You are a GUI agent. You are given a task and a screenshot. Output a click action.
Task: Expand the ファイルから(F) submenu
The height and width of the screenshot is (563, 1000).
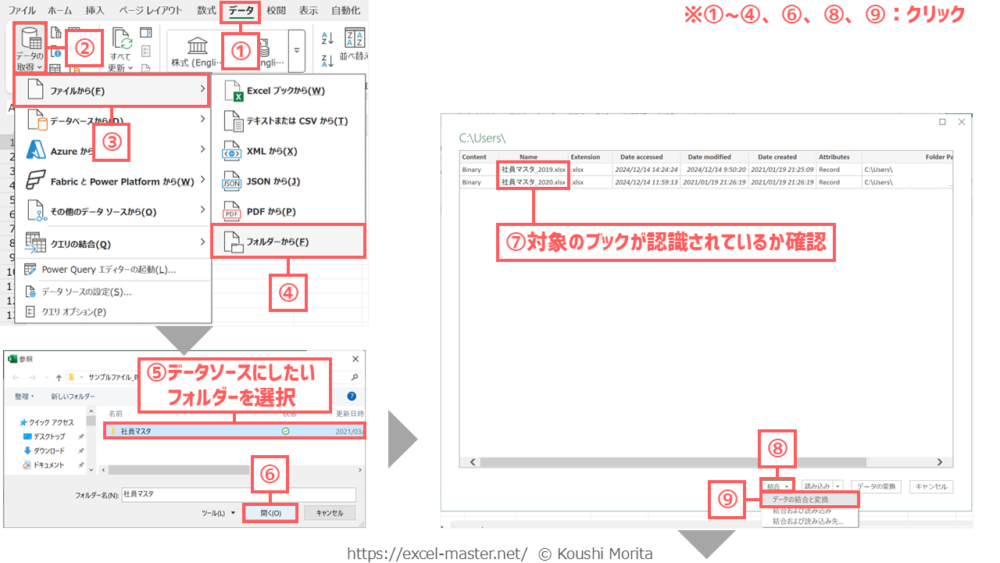pos(112,90)
